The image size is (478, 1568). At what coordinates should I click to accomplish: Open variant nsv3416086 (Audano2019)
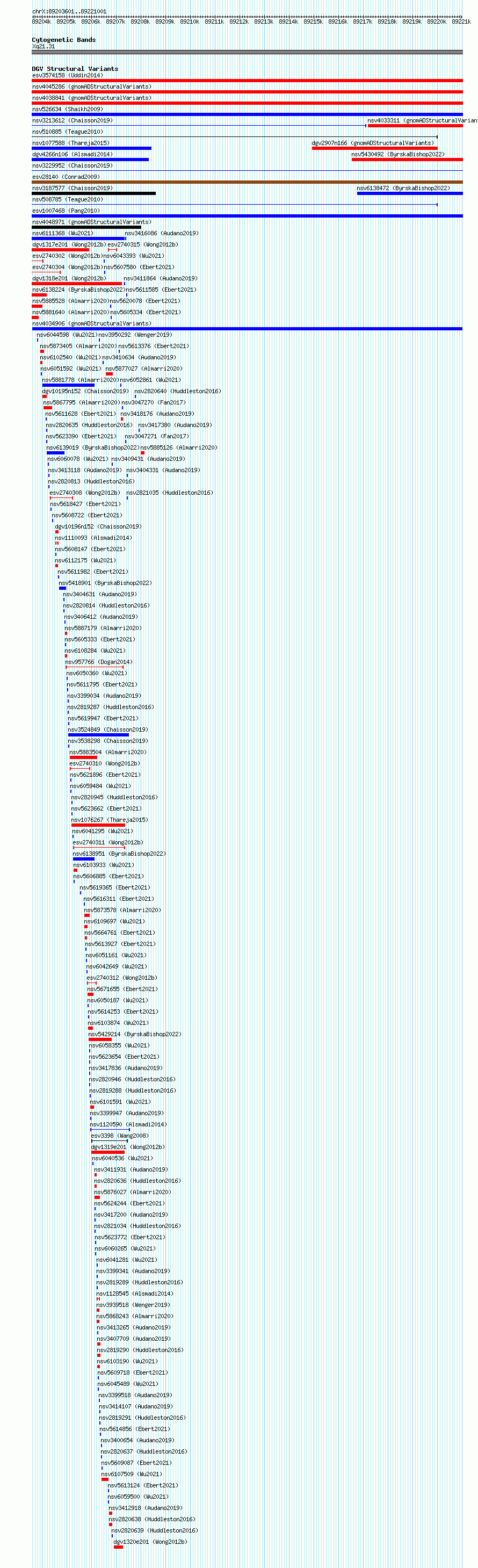pyautogui.click(x=161, y=233)
